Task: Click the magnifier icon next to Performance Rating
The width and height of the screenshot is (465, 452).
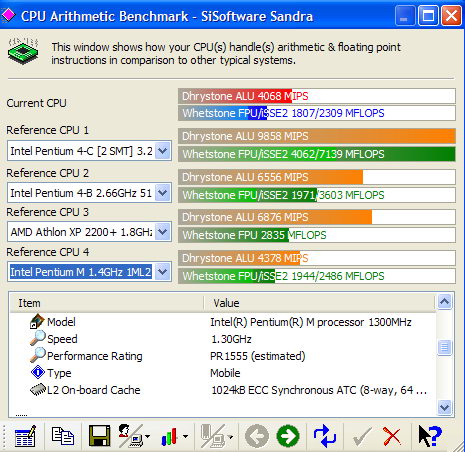Action: [37, 355]
